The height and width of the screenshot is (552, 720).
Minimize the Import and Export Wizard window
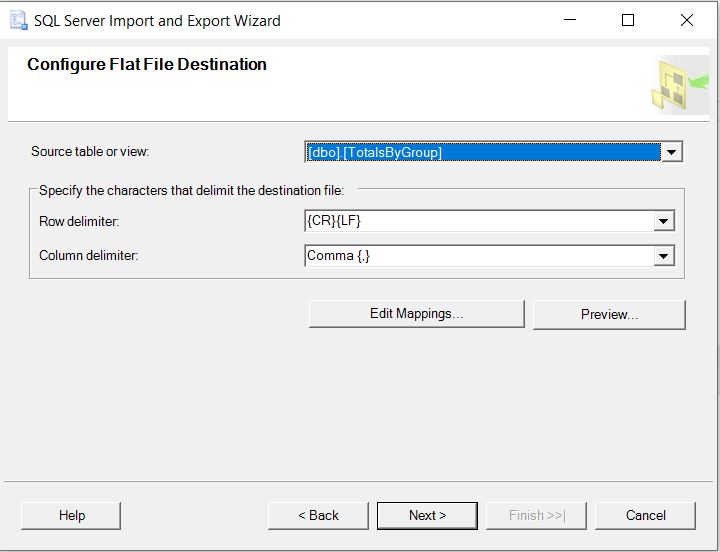tap(569, 20)
